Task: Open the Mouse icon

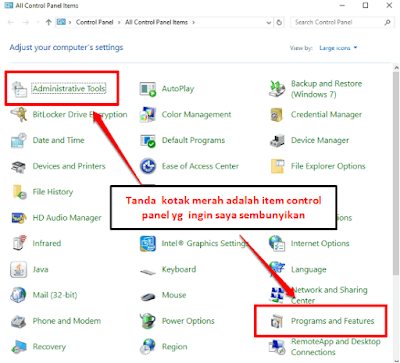Action: pyautogui.click(x=148, y=296)
